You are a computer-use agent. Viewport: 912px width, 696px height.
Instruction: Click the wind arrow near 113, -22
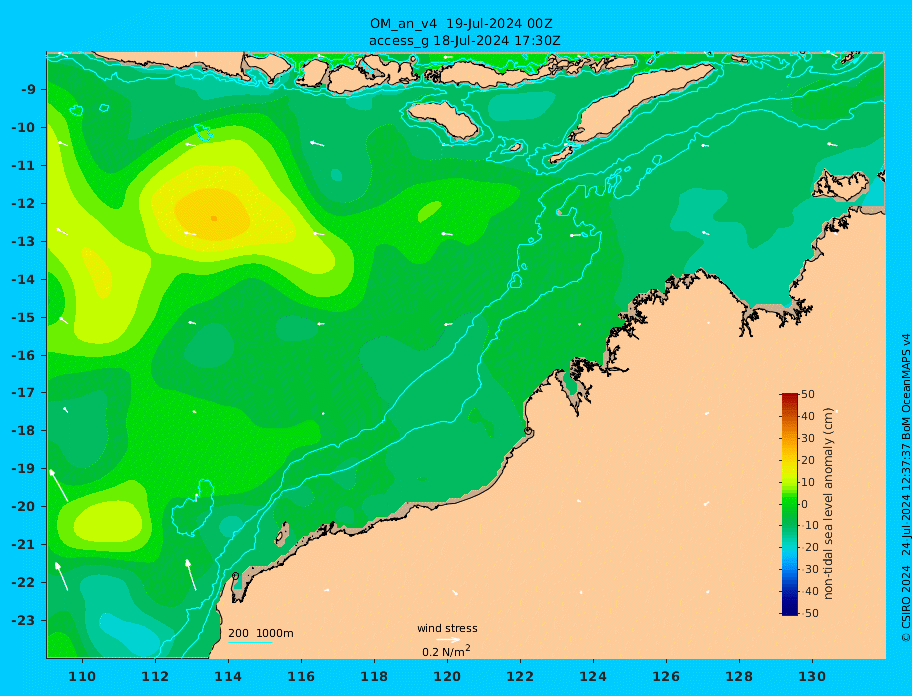tap(191, 574)
